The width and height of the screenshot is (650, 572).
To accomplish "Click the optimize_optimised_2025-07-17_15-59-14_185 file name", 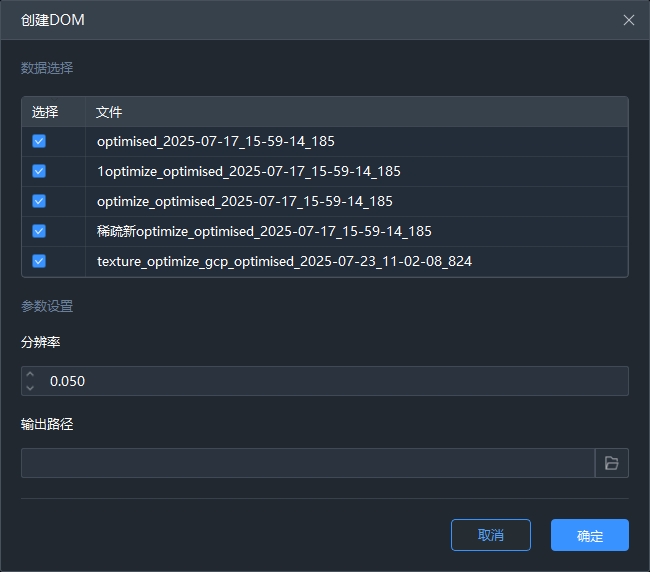I will pos(245,201).
